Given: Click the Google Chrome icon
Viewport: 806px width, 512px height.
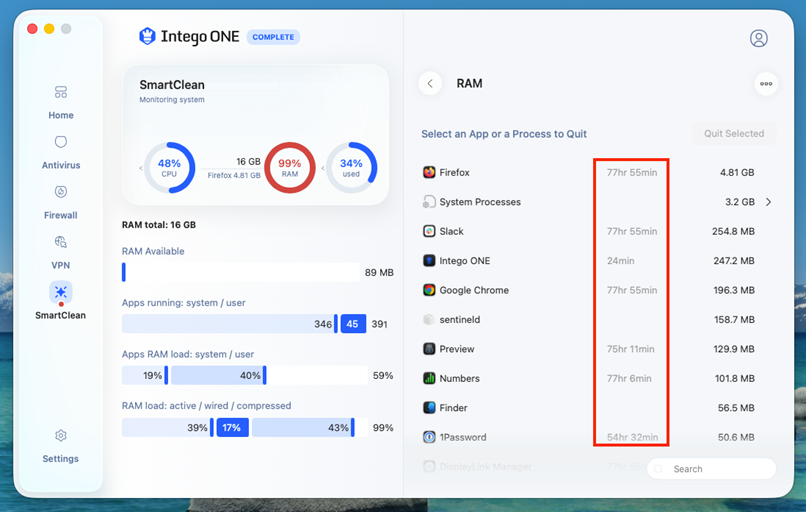Looking at the screenshot, I should coord(429,290).
